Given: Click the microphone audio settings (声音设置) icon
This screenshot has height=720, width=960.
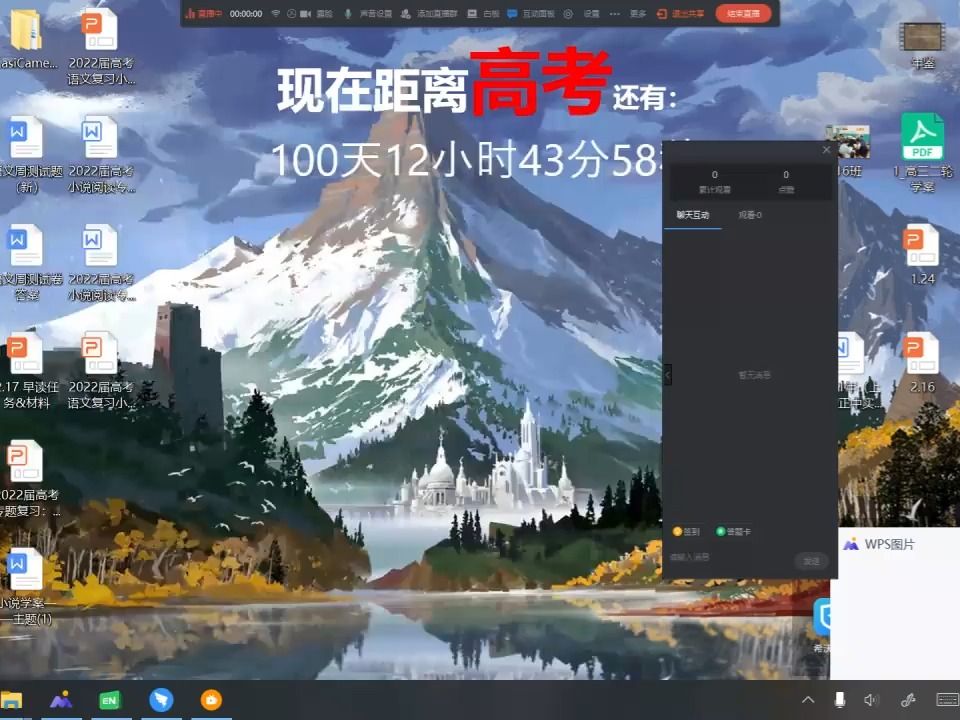Looking at the screenshot, I should coord(377,14).
